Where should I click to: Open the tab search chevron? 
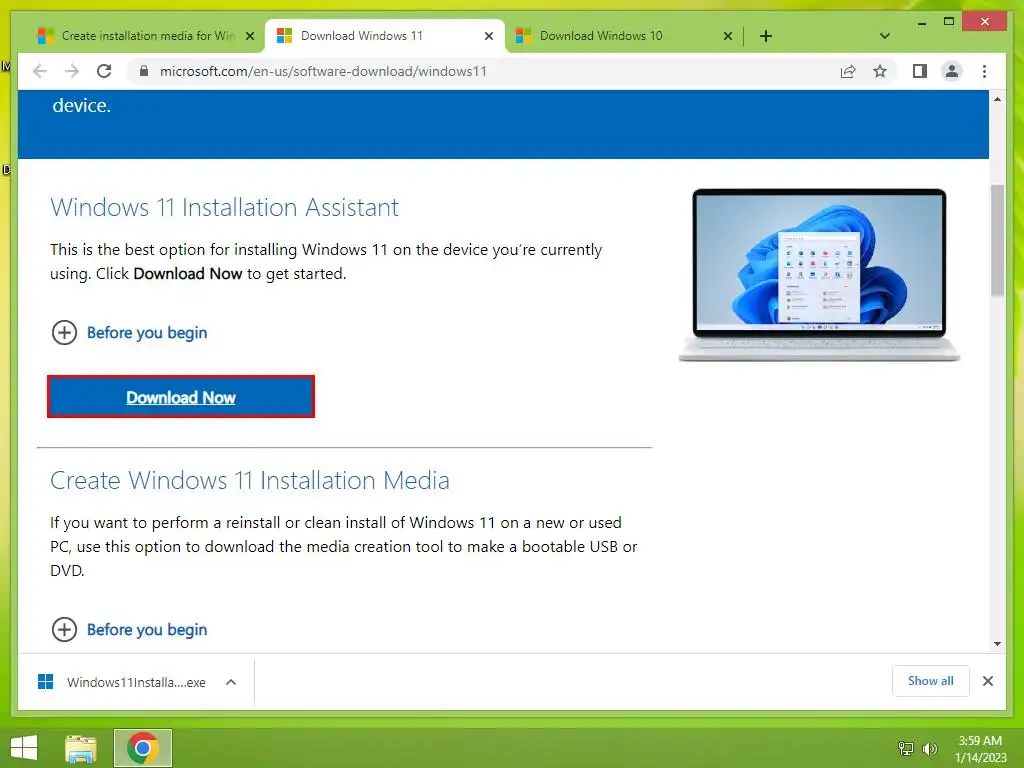[x=885, y=36]
